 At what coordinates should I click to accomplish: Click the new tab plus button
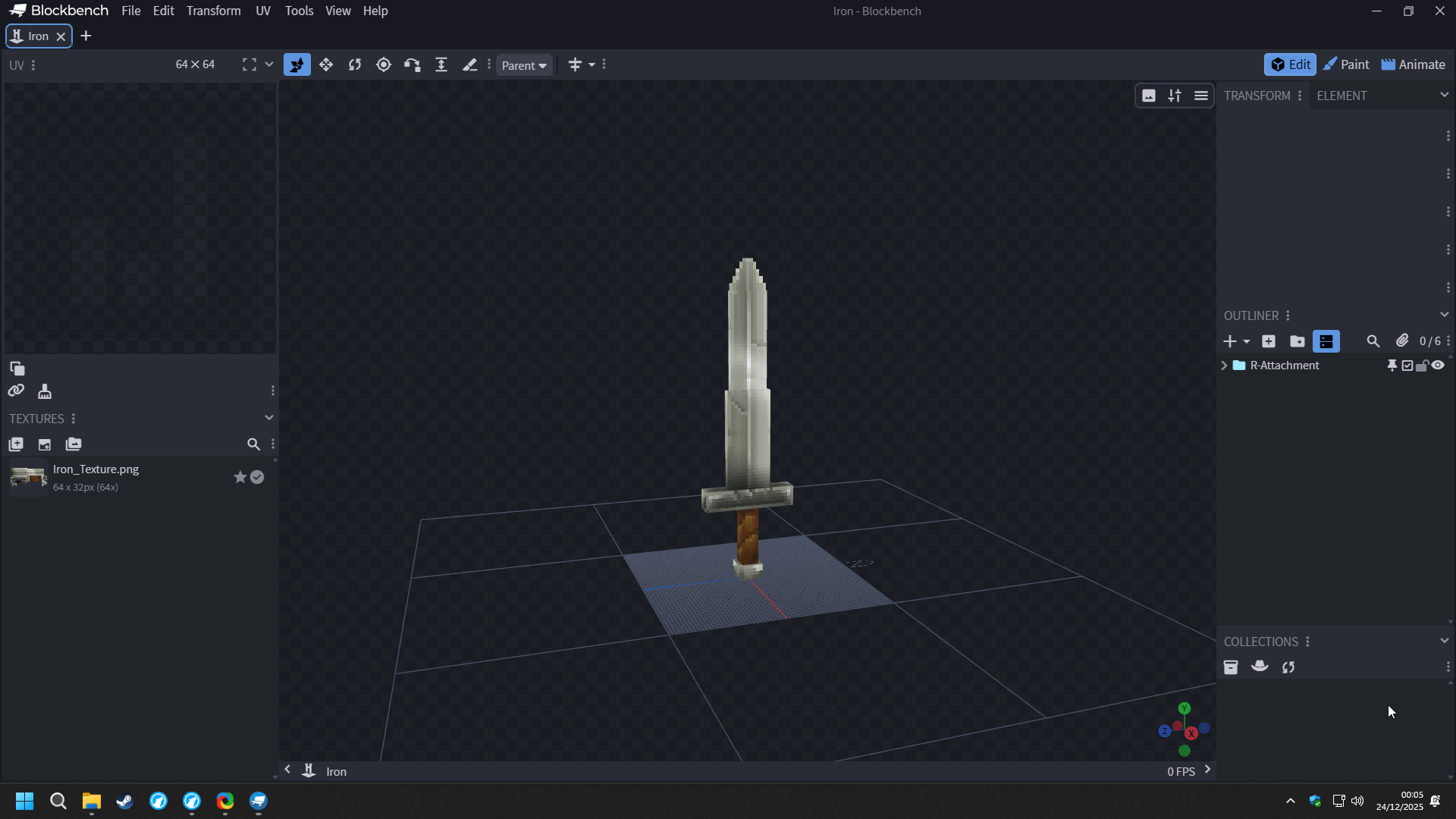coord(86,36)
